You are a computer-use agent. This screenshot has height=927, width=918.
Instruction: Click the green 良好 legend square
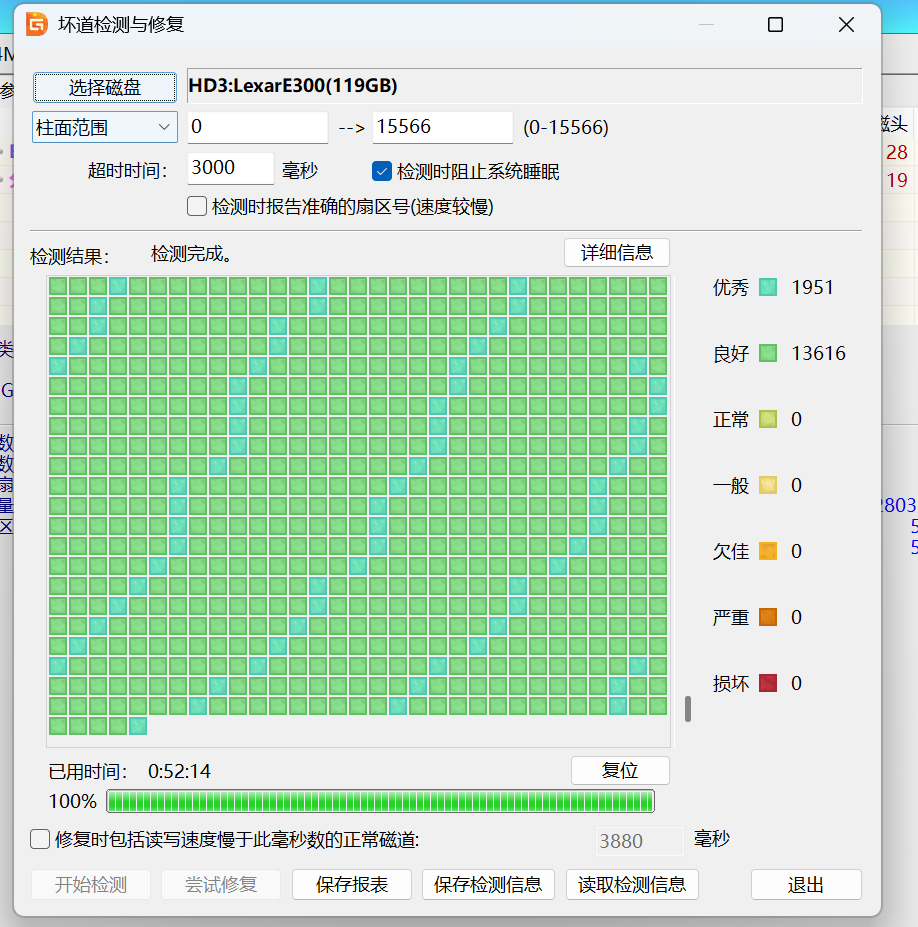point(772,353)
